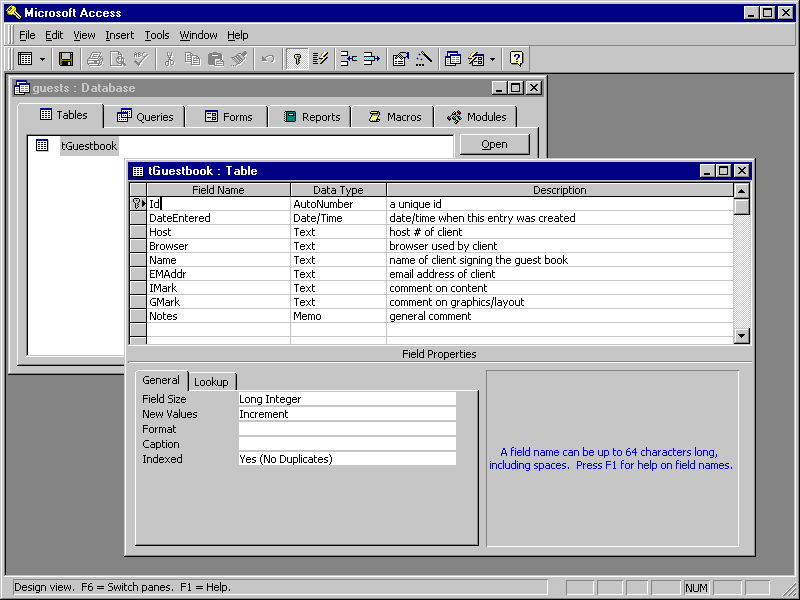This screenshot has width=800, height=600.
Task: Click the Insert Rows toolbar icon
Action: (x=348, y=59)
